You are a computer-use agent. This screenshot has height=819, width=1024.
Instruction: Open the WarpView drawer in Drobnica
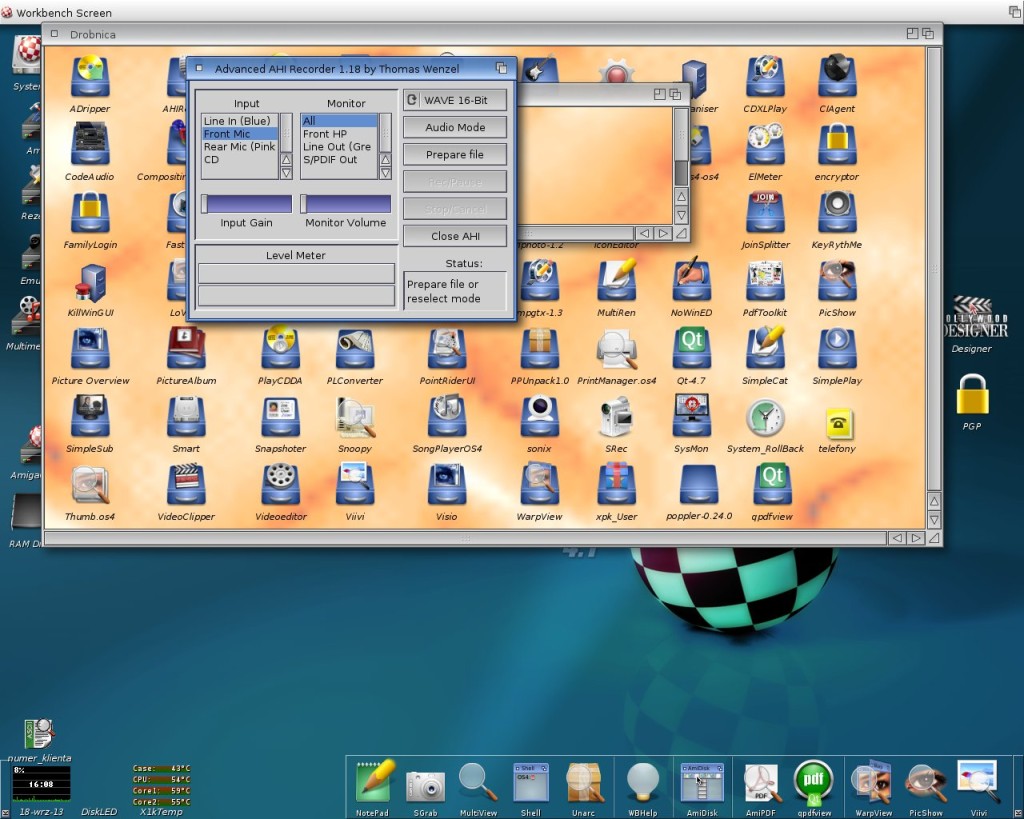pos(539,485)
